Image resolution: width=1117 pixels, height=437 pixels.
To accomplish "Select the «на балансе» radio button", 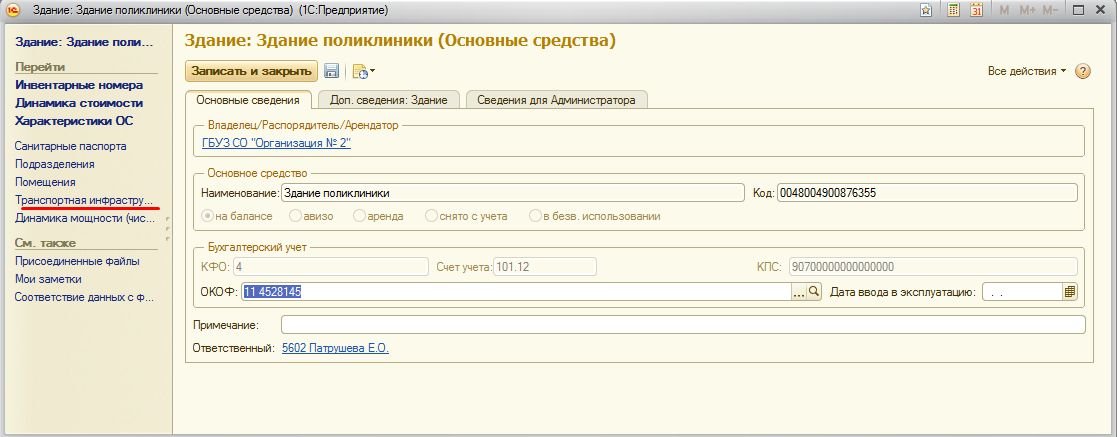I will point(208,216).
